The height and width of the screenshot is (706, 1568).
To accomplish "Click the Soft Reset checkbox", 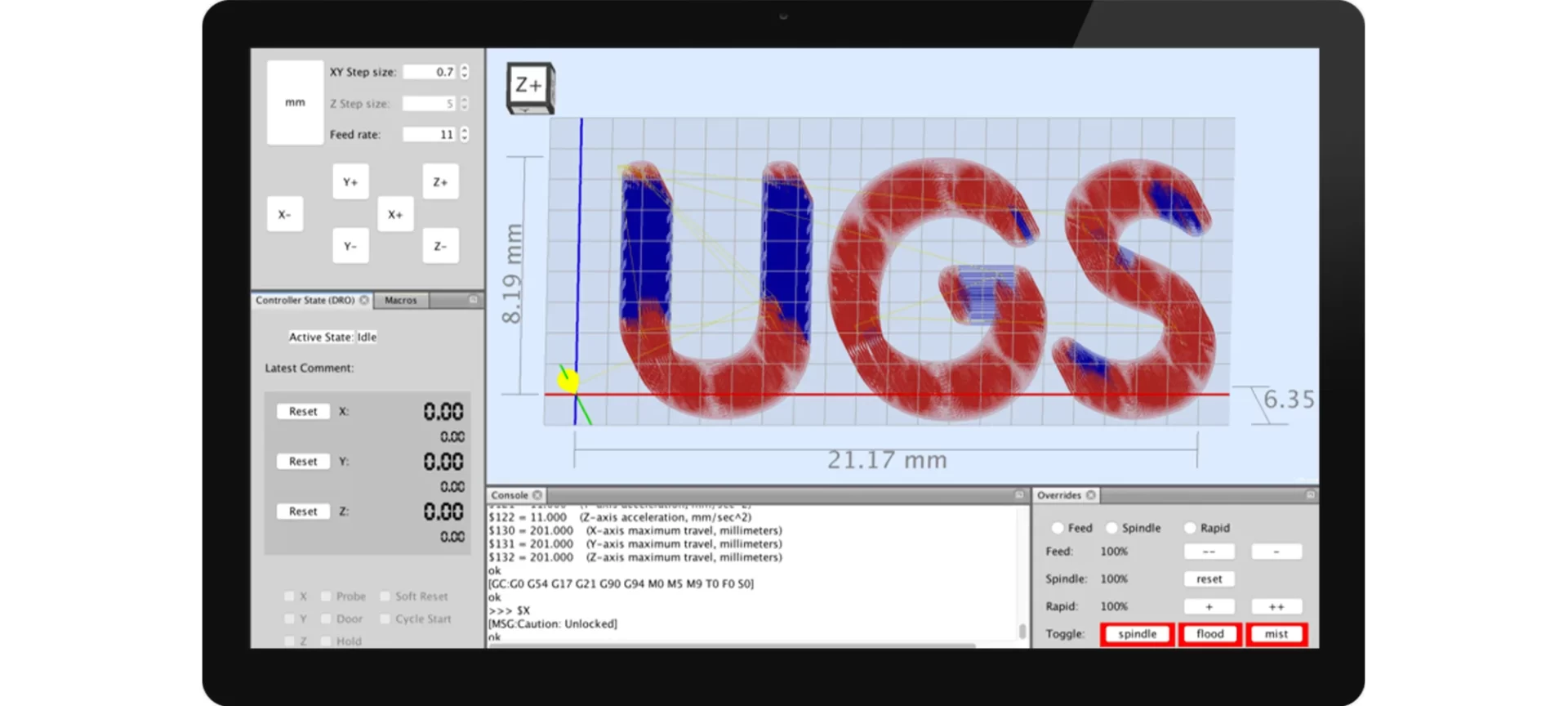I will (x=385, y=597).
